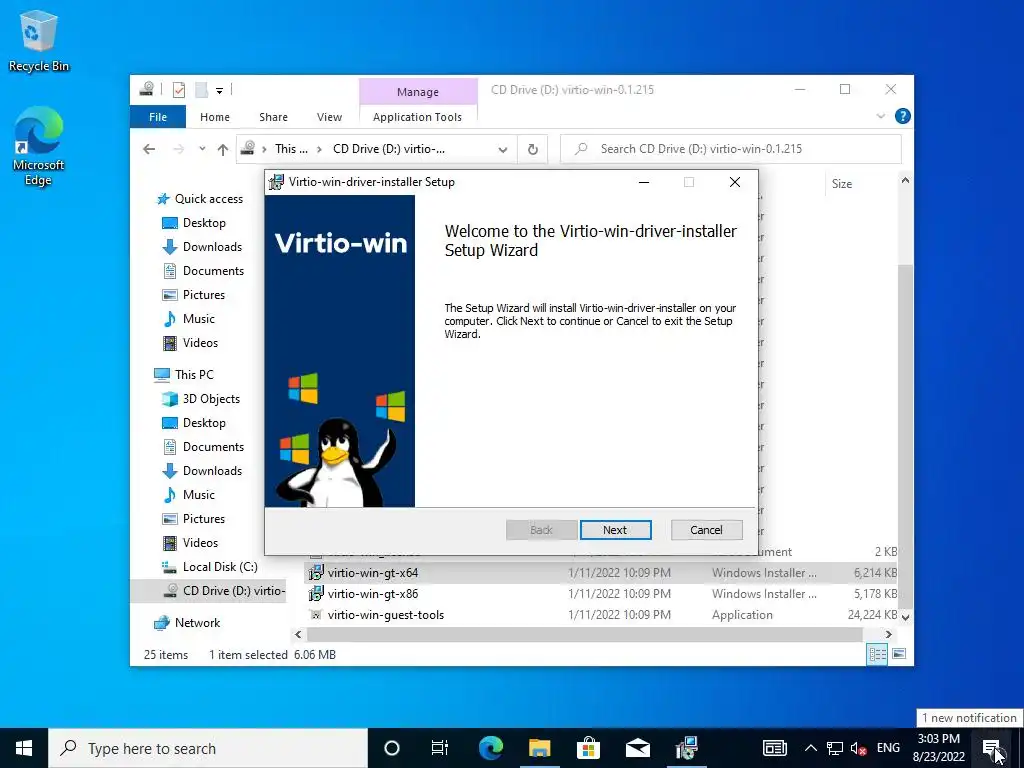This screenshot has width=1024, height=768.
Task: Open Desktop under Quick access
Action: [x=194, y=223]
